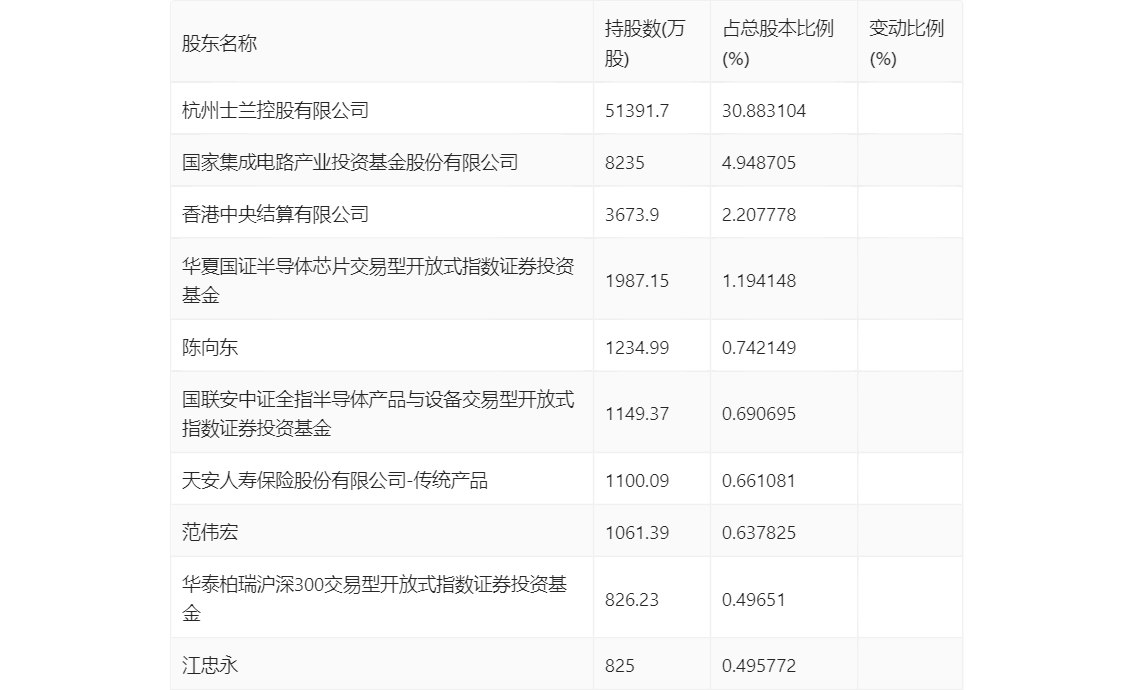Click the percentage 1.194148

pos(759,281)
